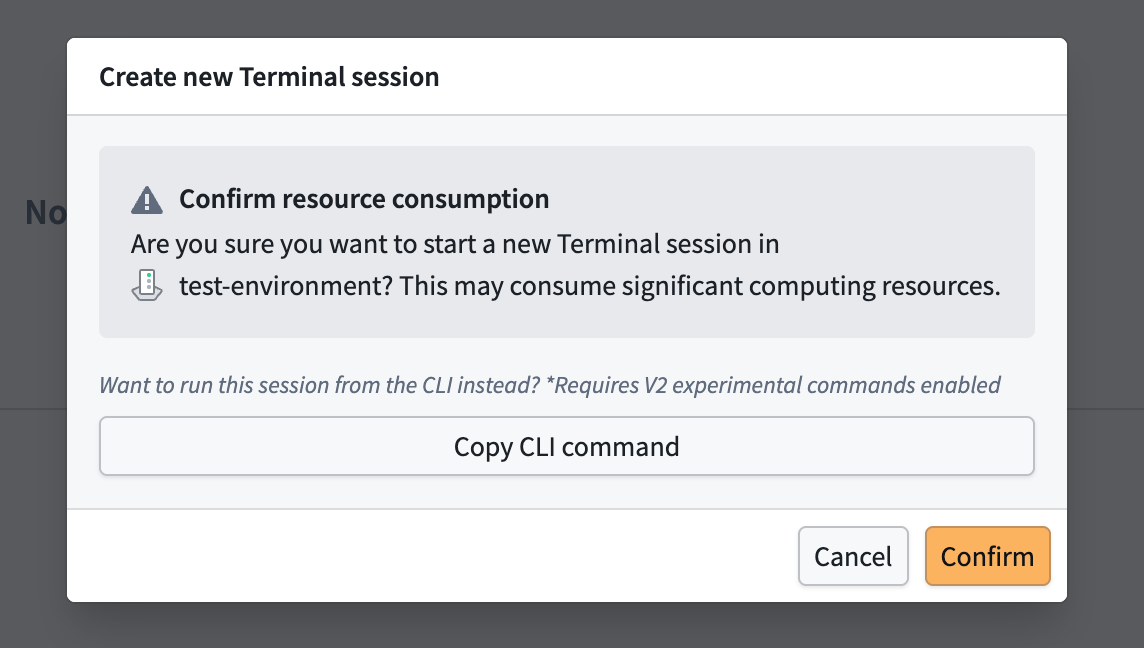Click the test-environment name text
The width and height of the screenshot is (1144, 648).
click(x=286, y=285)
